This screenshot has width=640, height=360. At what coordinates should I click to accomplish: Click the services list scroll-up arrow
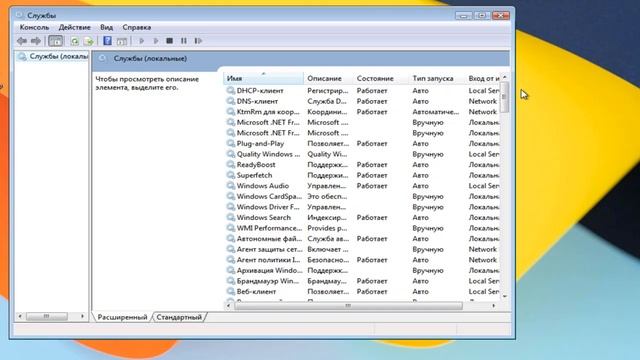point(505,77)
